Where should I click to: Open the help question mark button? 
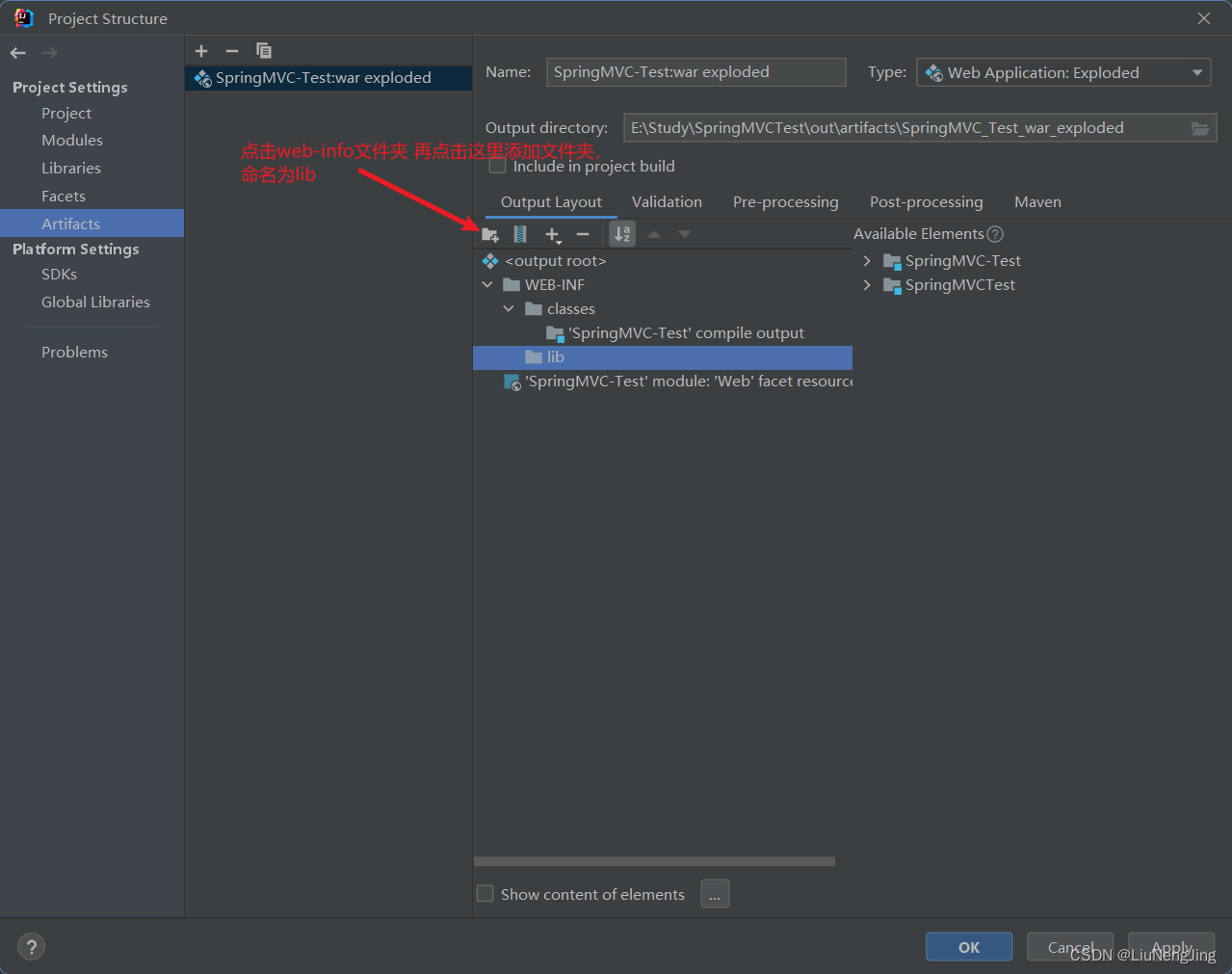point(31,947)
